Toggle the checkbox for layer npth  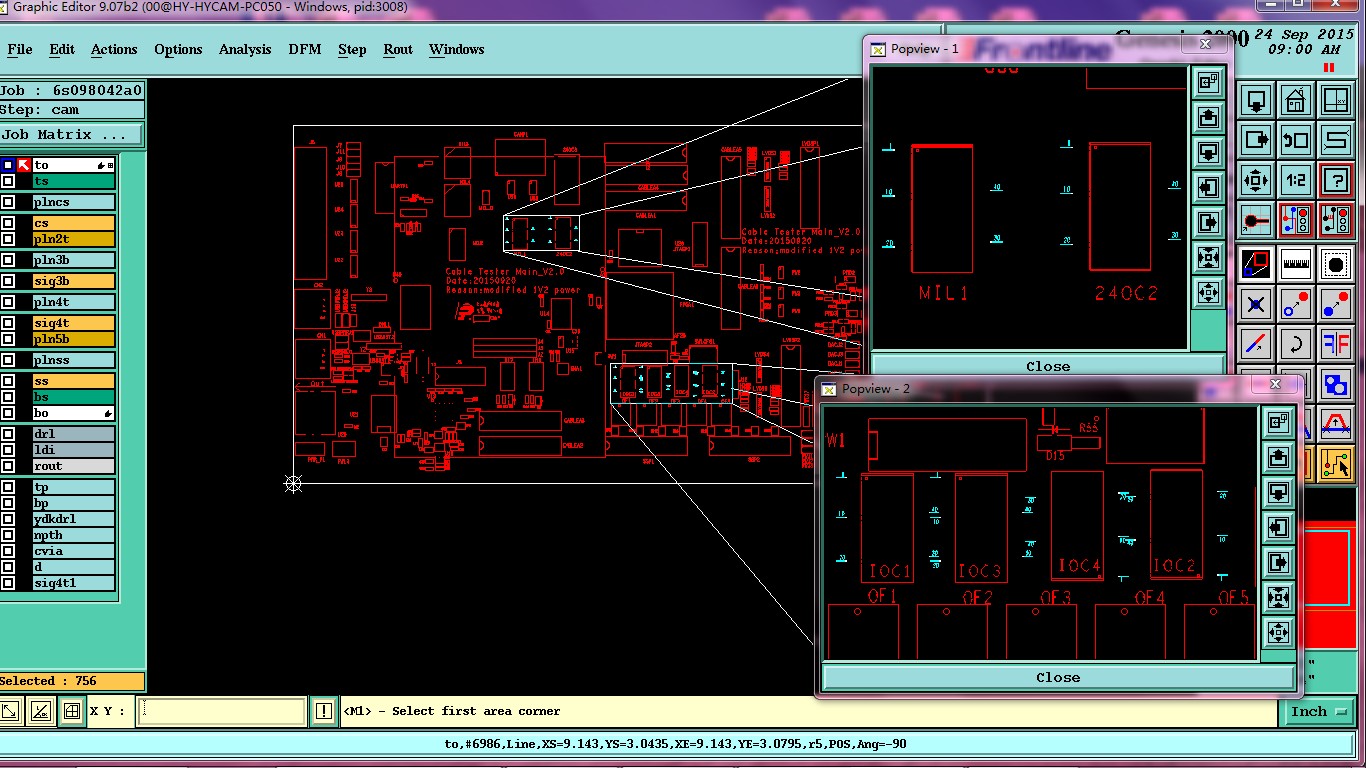8,535
